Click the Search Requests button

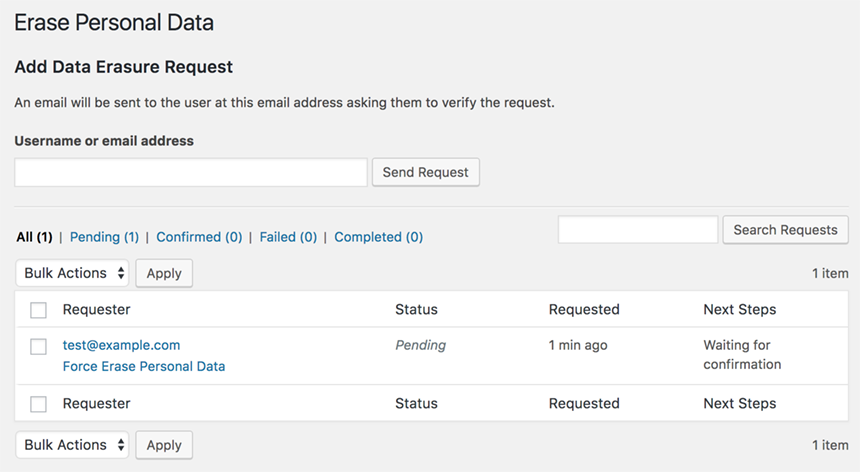pyautogui.click(x=785, y=230)
